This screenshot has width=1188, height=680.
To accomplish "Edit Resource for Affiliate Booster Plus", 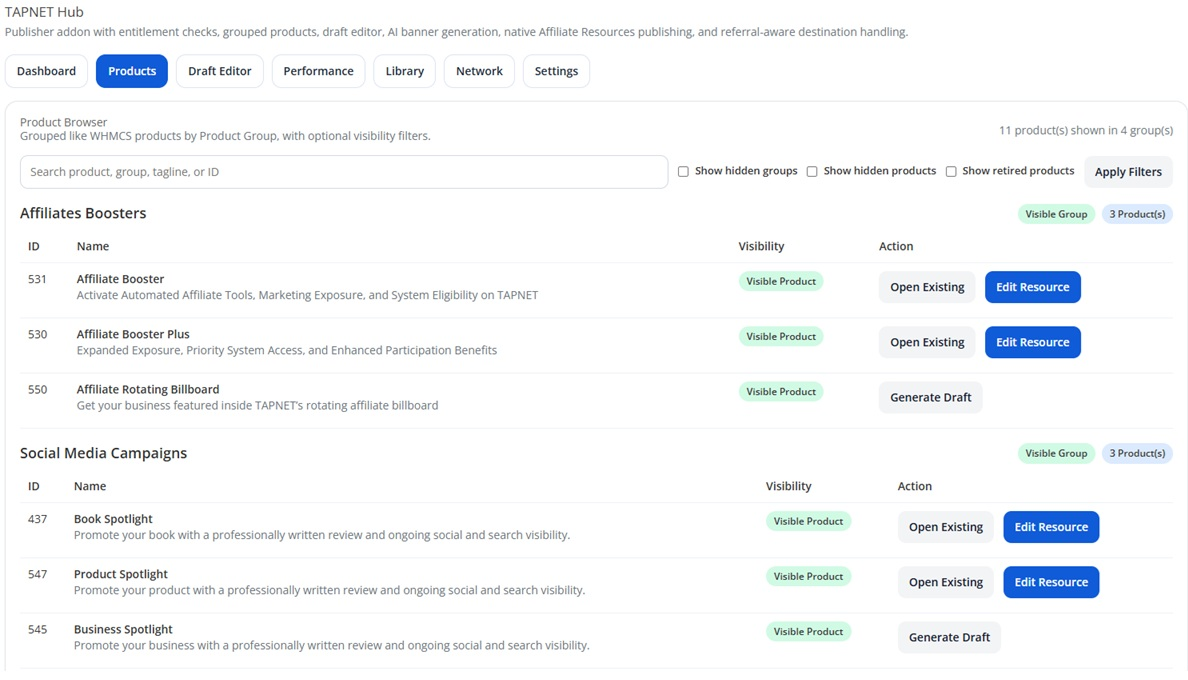I will click(x=1032, y=342).
